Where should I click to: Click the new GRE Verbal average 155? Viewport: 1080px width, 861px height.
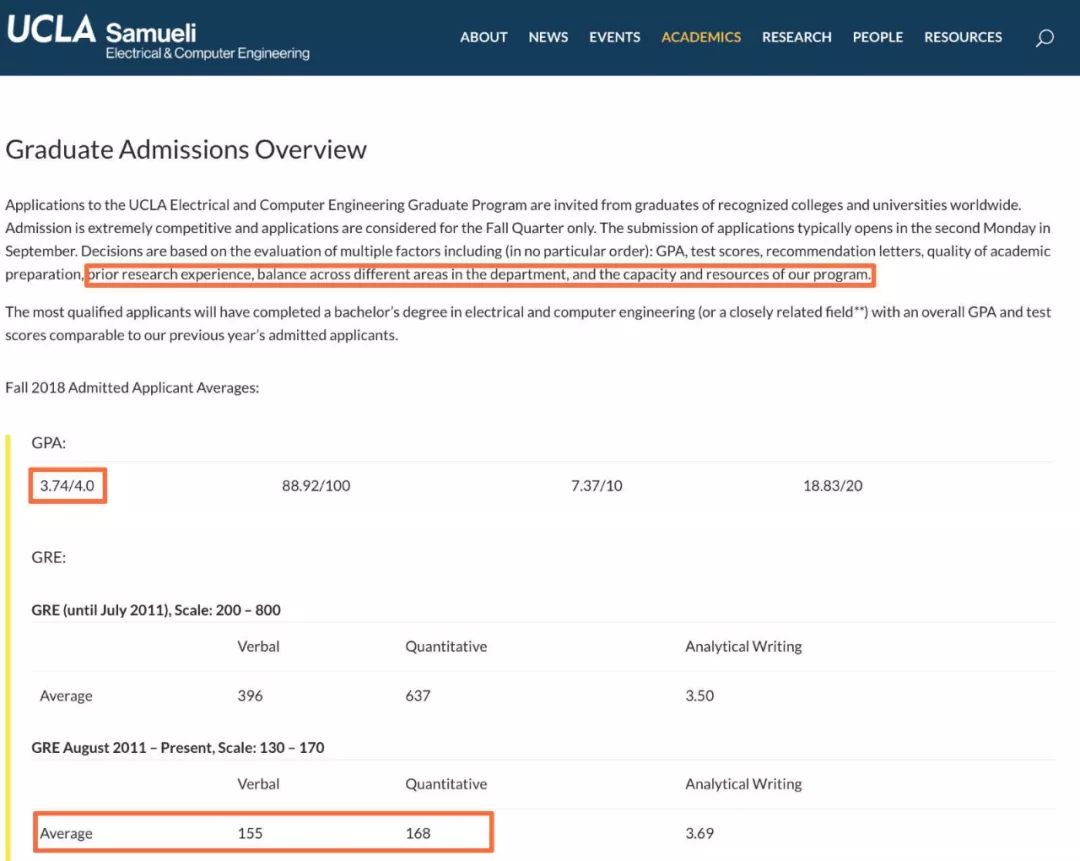point(250,833)
